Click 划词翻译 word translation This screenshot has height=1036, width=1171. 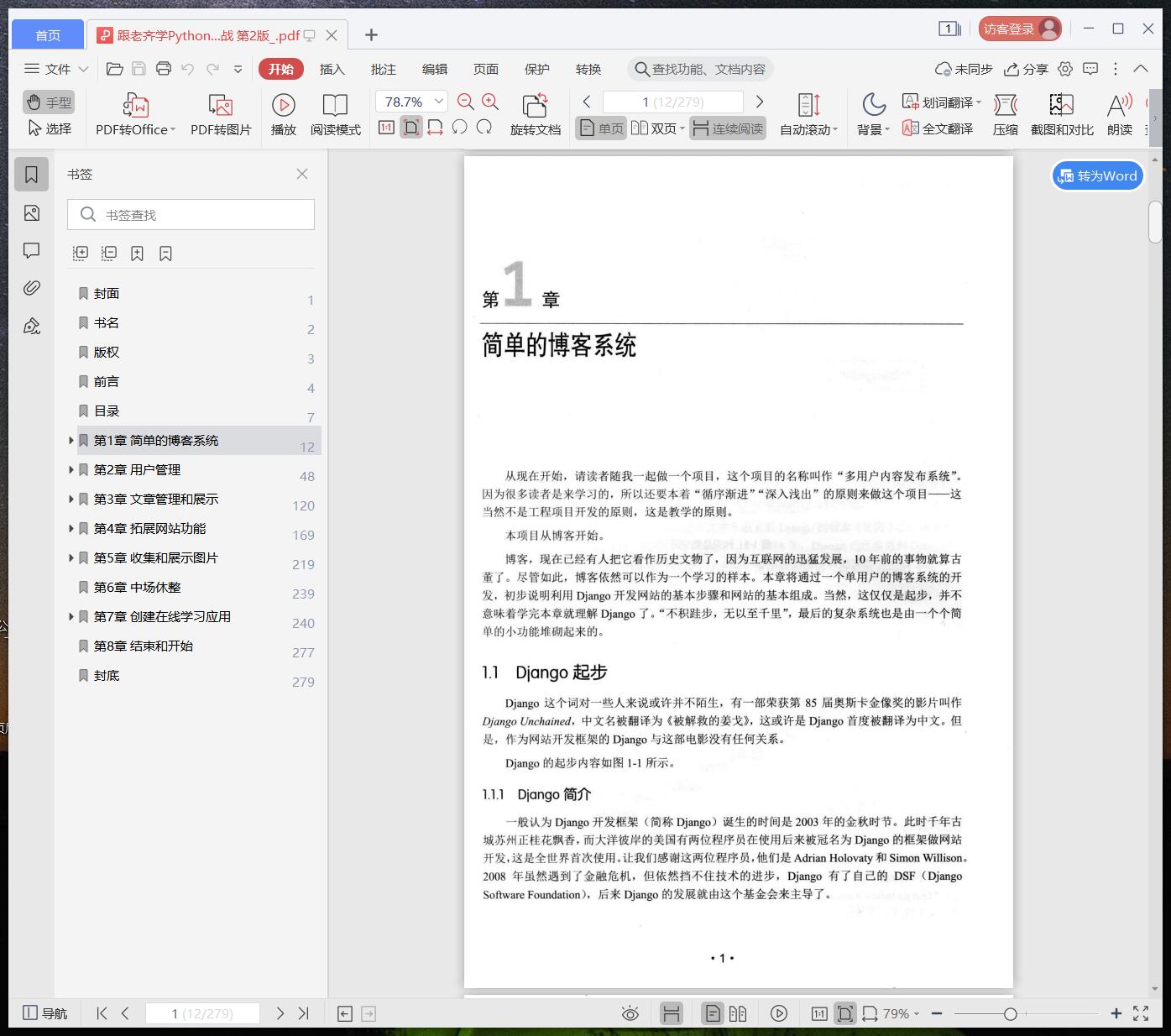point(941,102)
